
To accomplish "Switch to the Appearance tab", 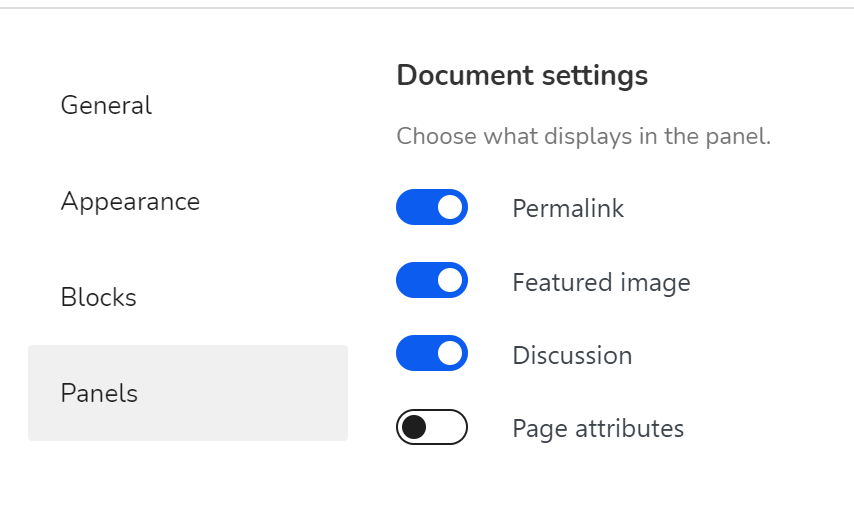I will point(130,201).
